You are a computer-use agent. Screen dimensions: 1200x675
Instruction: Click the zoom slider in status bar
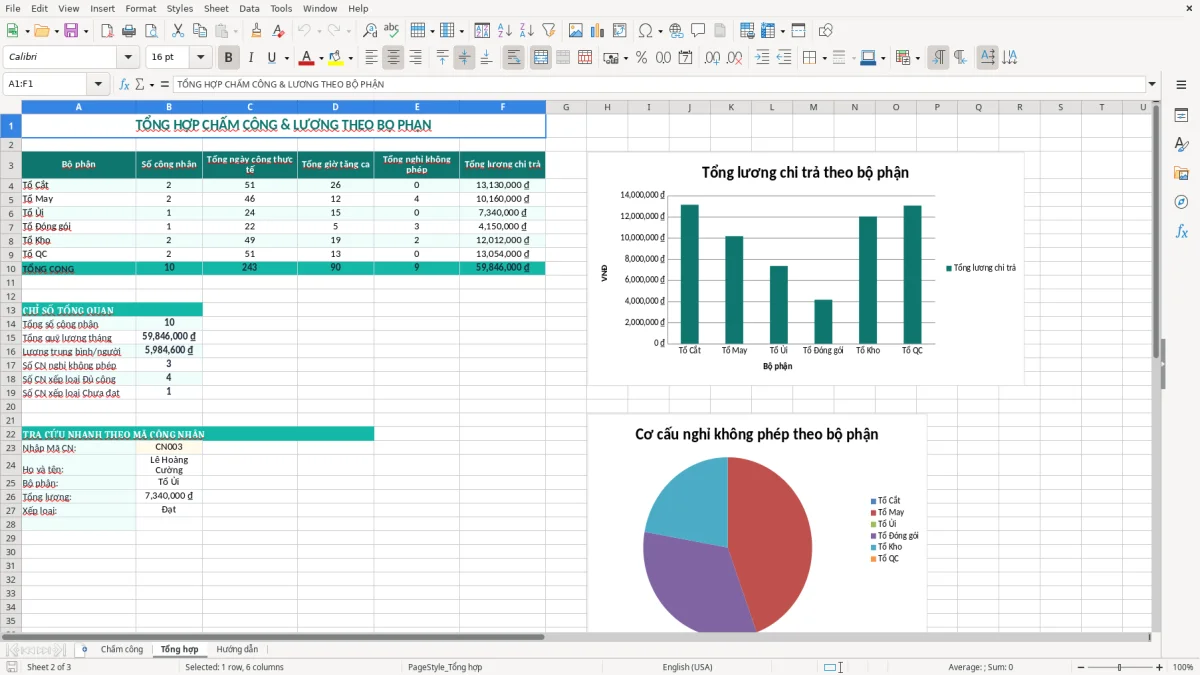click(1120, 667)
